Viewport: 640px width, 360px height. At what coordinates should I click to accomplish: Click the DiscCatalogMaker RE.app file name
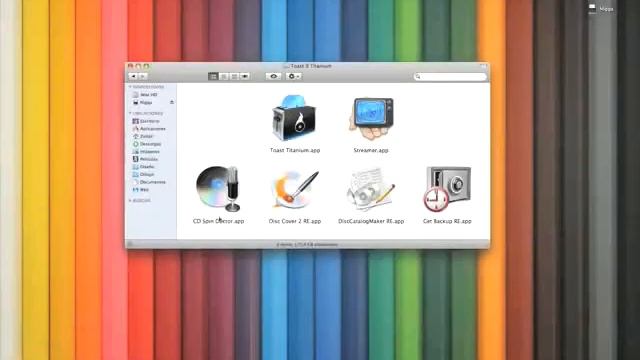coord(371,221)
